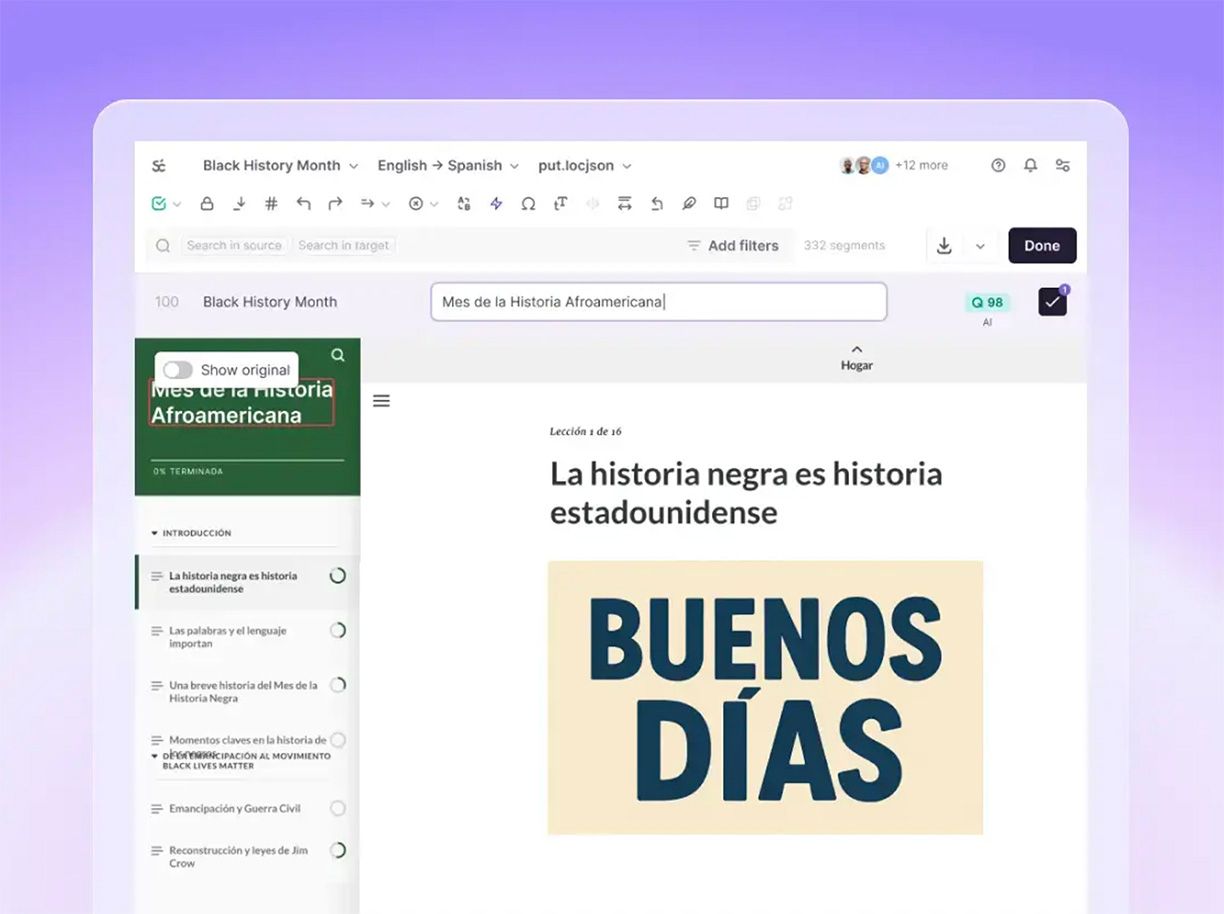Confirm segment 100 with checkmark box
The width and height of the screenshot is (1224, 914).
coord(1052,302)
